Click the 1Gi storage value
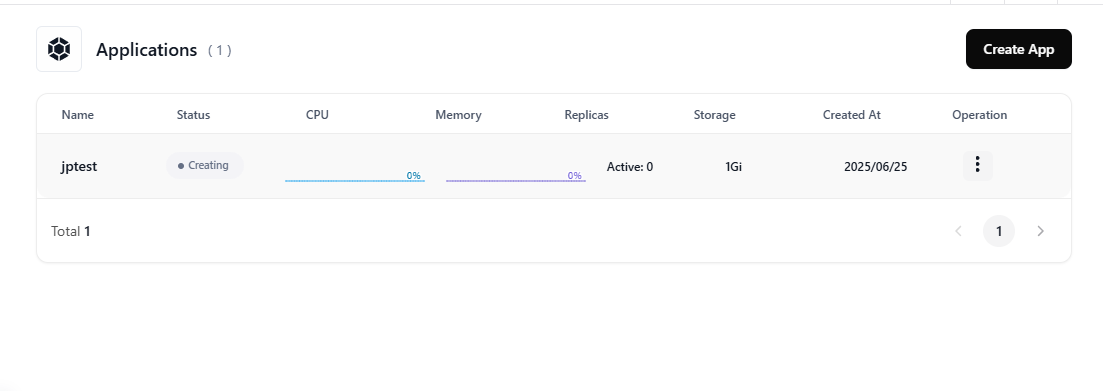 click(x=734, y=167)
